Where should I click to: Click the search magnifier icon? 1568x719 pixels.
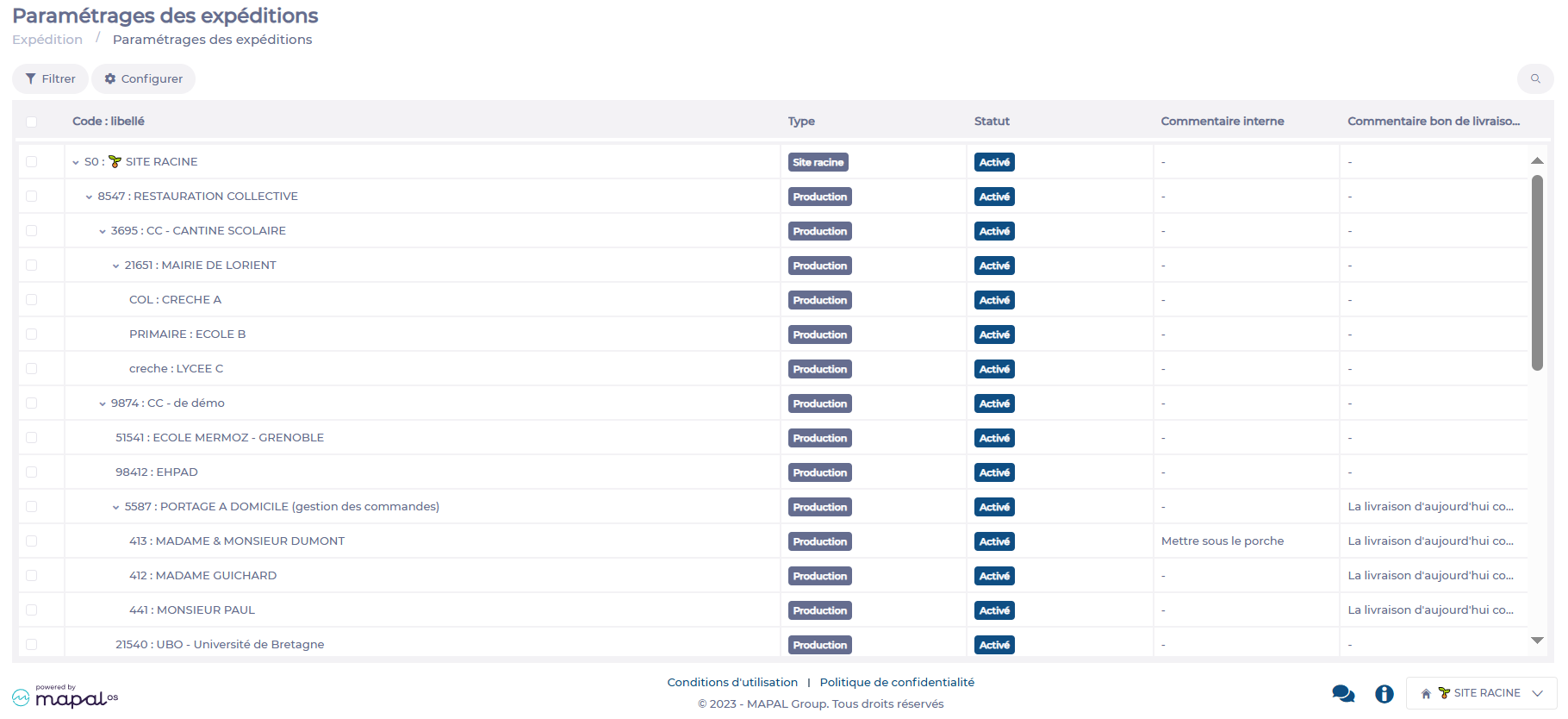[x=1534, y=78]
